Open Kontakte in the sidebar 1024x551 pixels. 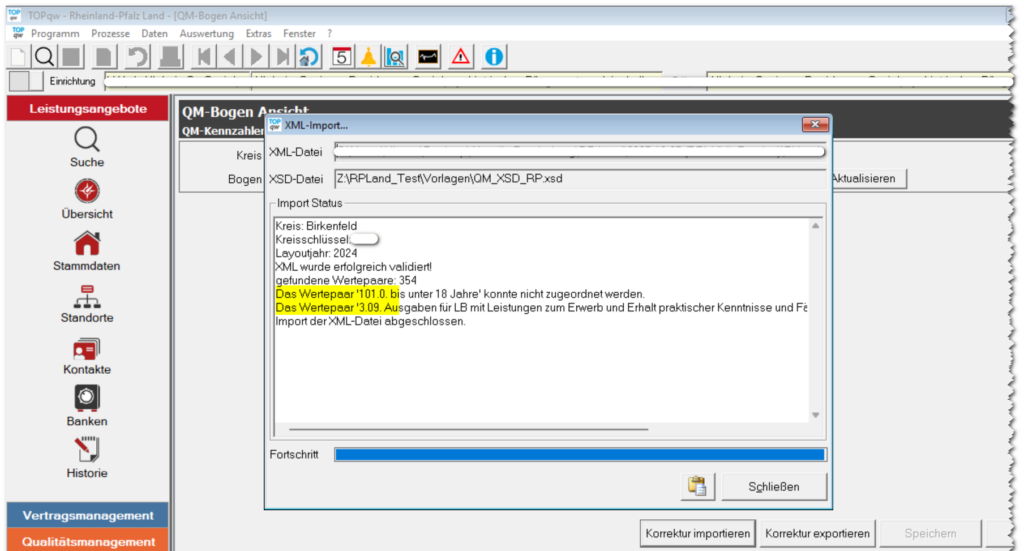(87, 355)
